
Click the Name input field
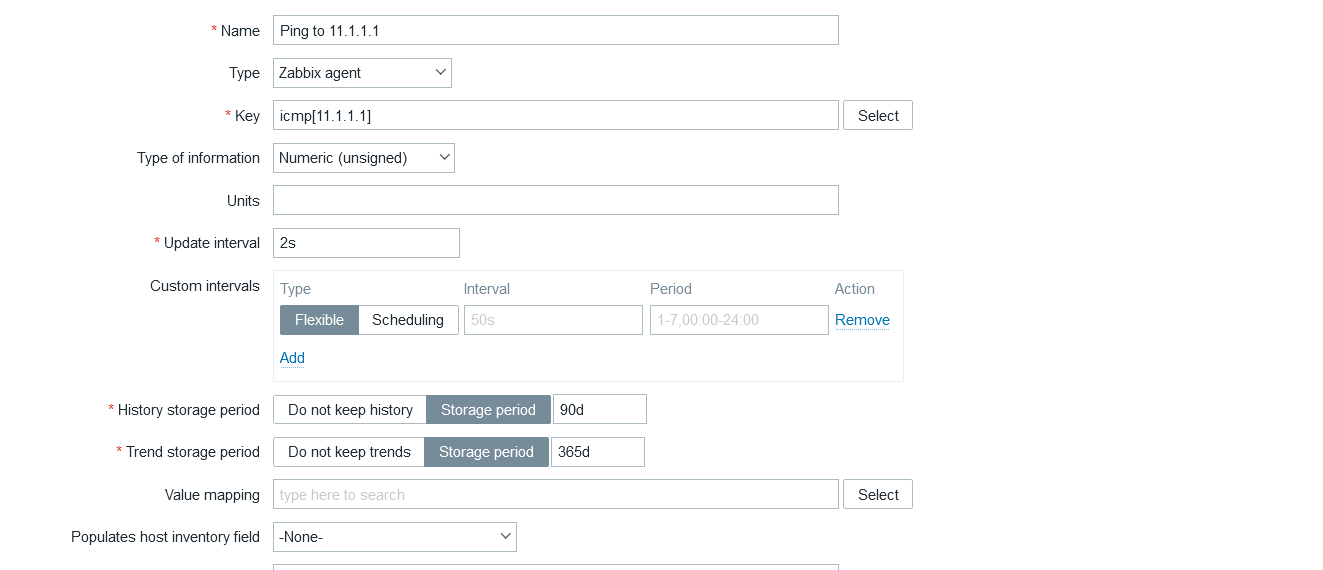555,30
